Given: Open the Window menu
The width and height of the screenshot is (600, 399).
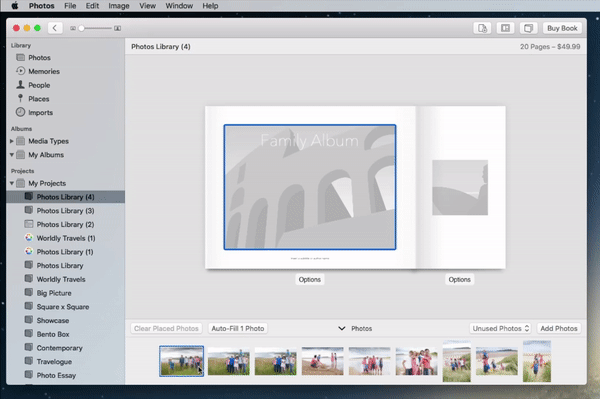Looking at the screenshot, I should coord(179,6).
